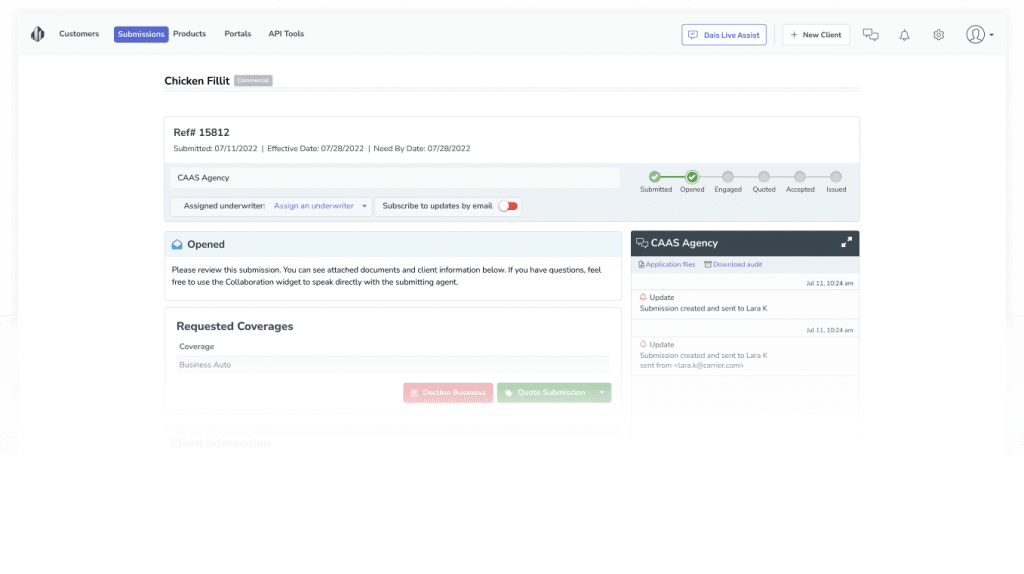1024x574 pixels.
Task: Open the Products menu item
Action: [x=189, y=34]
